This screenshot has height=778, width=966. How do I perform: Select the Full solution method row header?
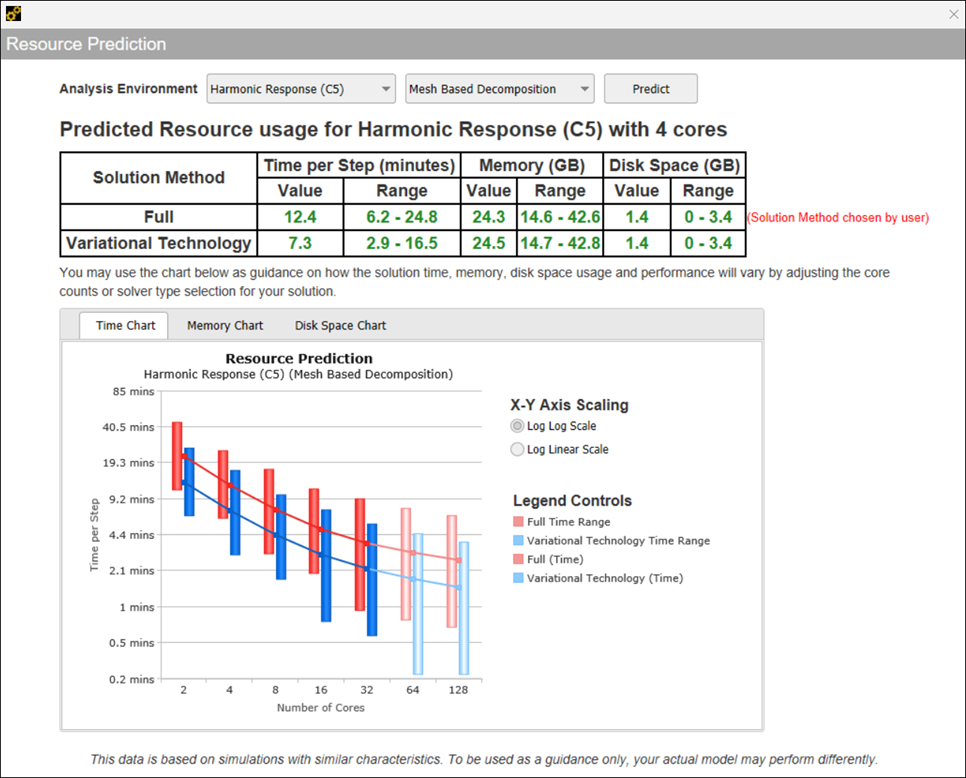158,217
